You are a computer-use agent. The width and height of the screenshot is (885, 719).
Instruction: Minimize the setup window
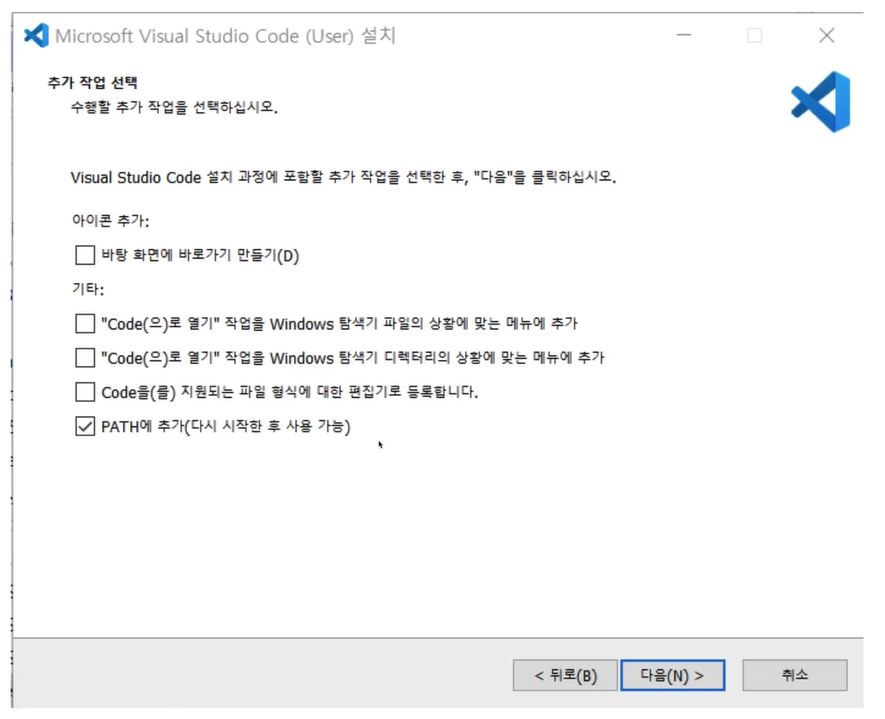(x=684, y=36)
